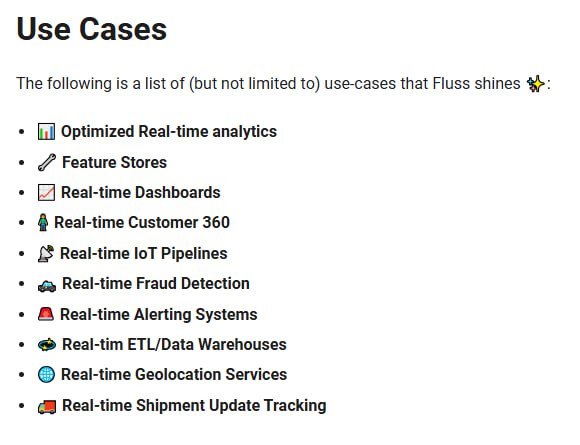Click the delivery truck emoji icon
The image size is (580, 445).
coord(47,407)
